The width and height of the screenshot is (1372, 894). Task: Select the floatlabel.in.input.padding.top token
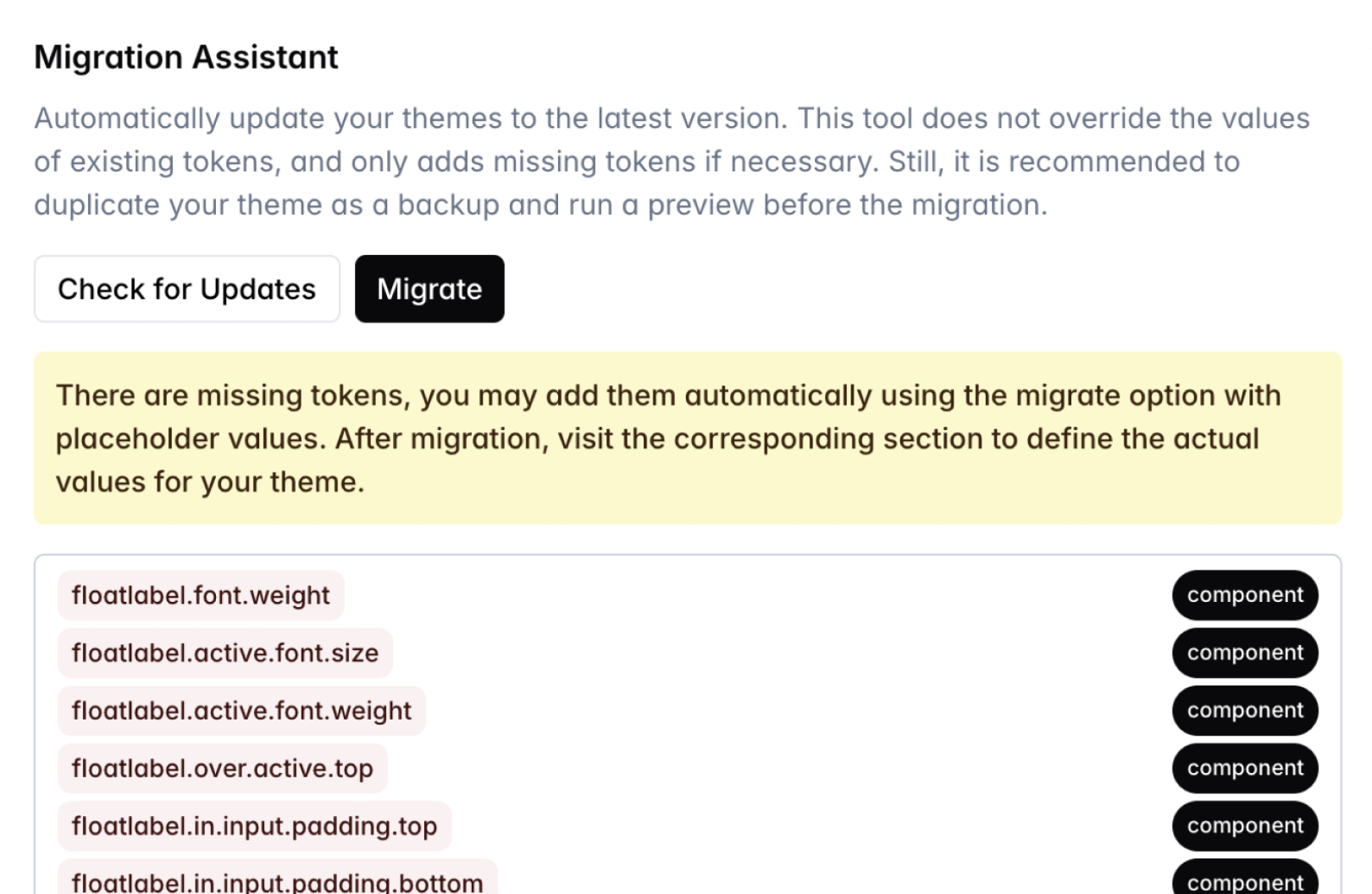pos(254,825)
